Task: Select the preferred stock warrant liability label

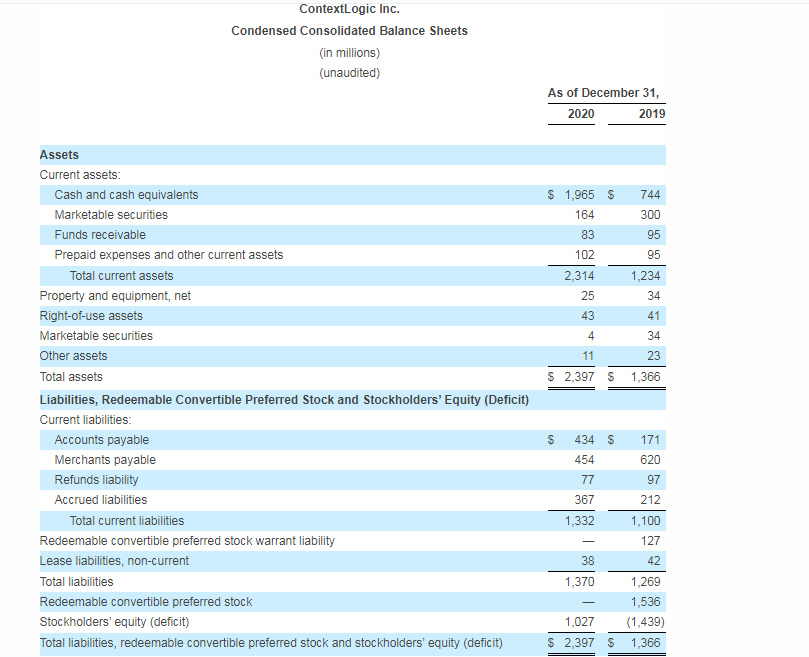Action: point(187,541)
